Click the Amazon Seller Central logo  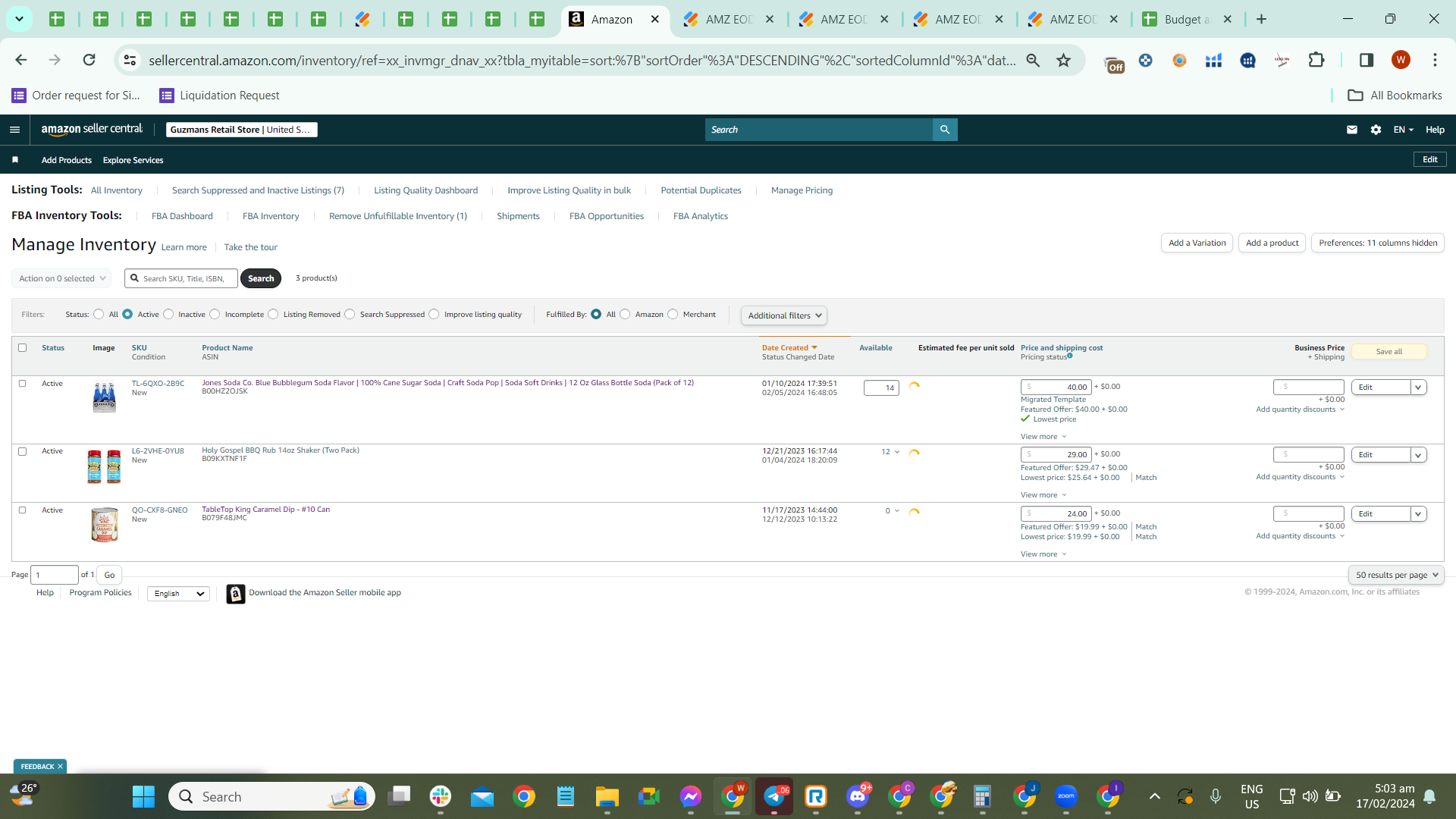pos(92,130)
